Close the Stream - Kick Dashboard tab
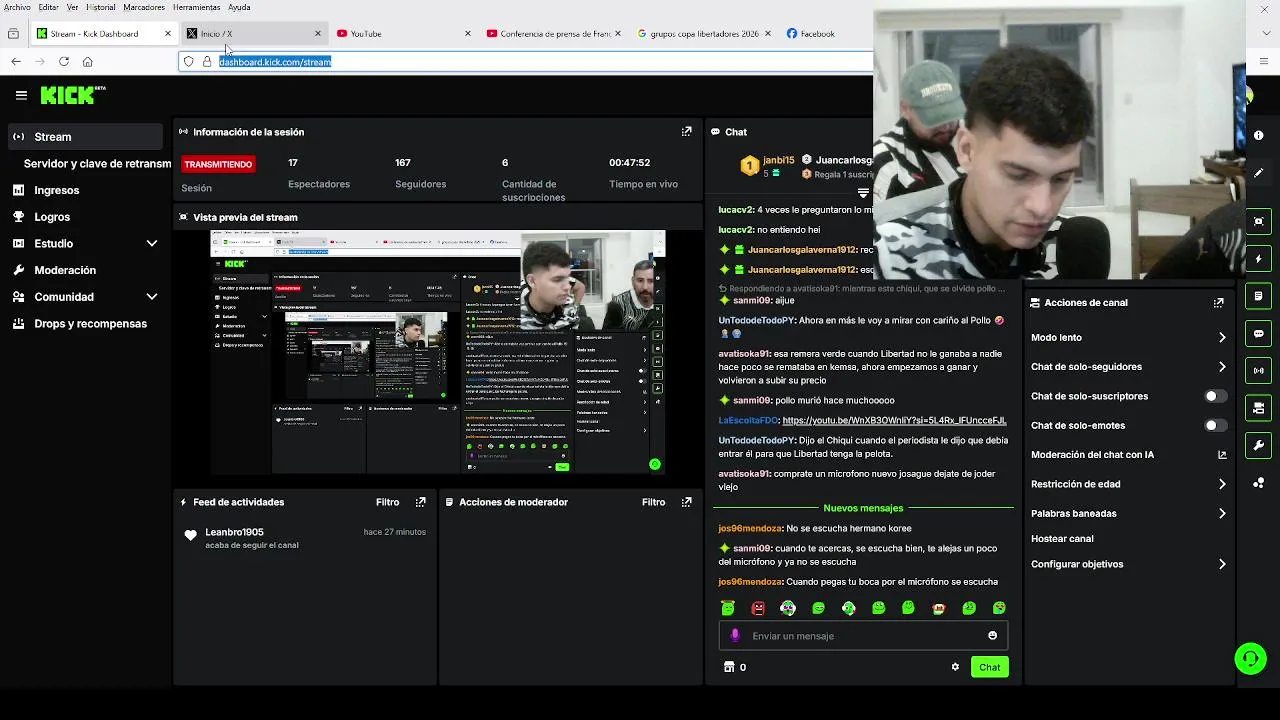Image resolution: width=1280 pixels, height=720 pixels. click(x=167, y=33)
